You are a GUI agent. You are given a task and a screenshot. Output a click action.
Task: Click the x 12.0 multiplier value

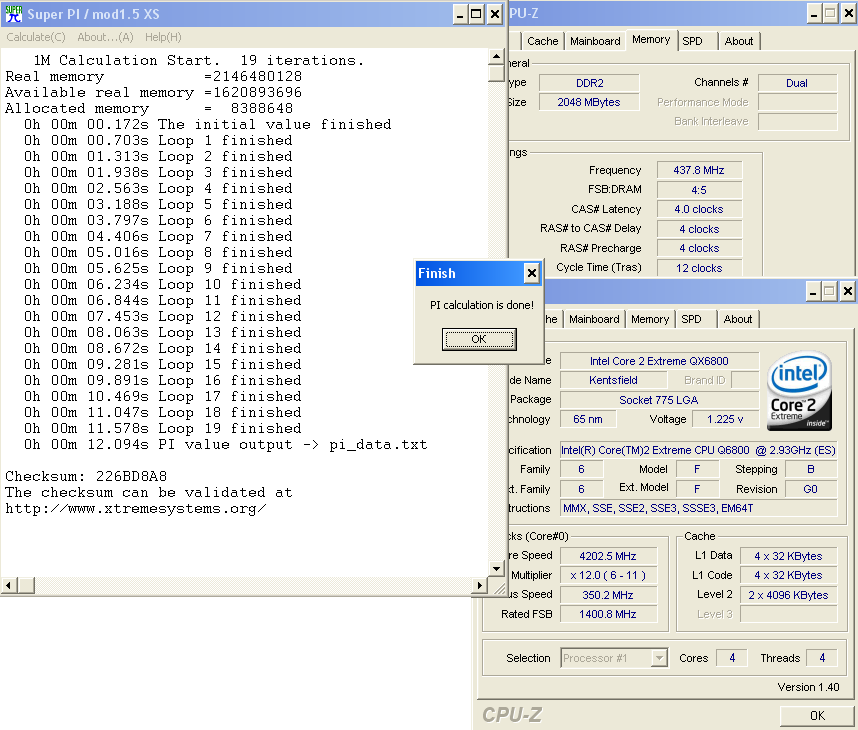608,575
